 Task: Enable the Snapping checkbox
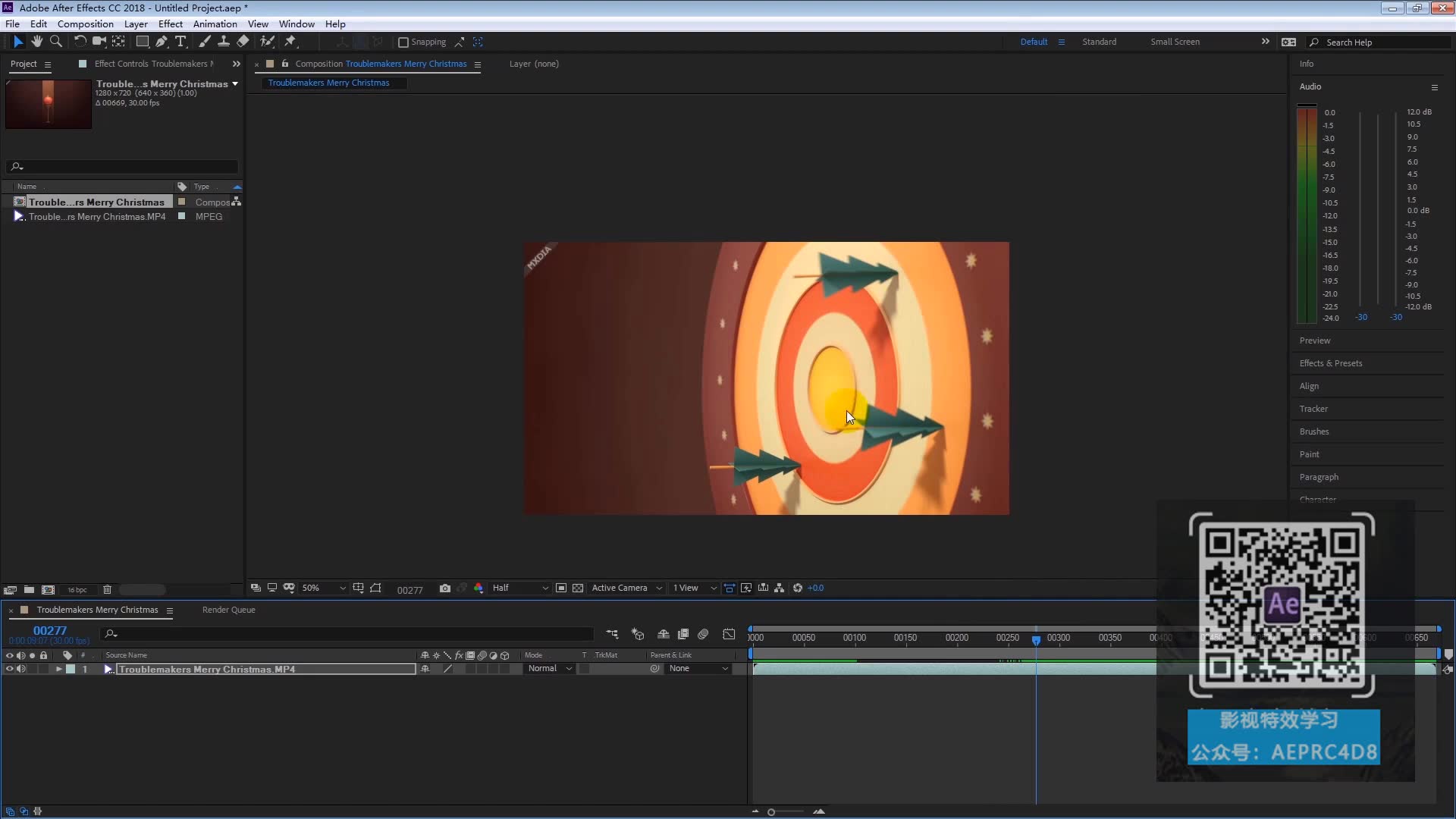[x=403, y=42]
